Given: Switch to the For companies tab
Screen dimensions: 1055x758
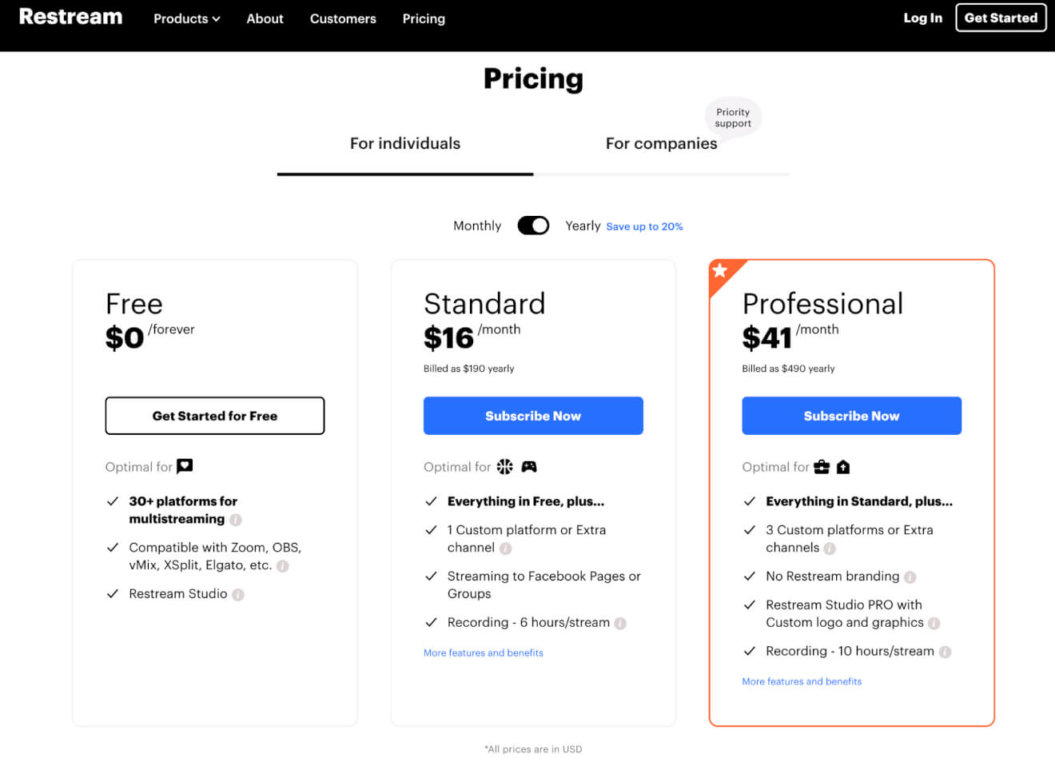Looking at the screenshot, I should (661, 143).
